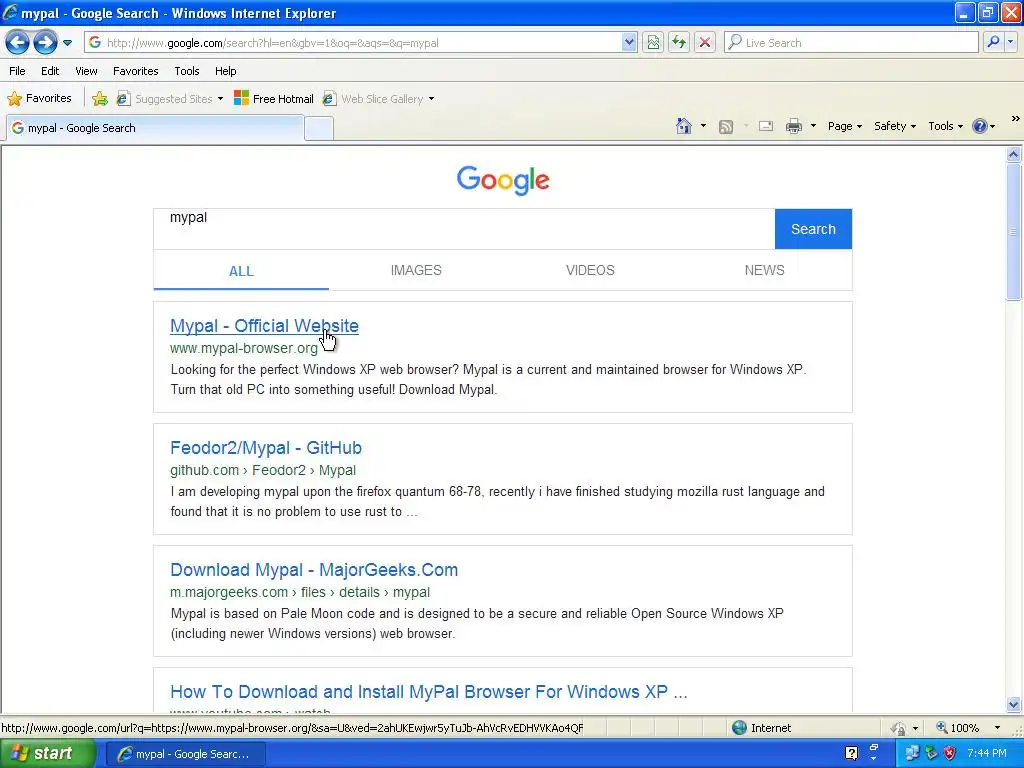Open the Windows start button

[47, 754]
